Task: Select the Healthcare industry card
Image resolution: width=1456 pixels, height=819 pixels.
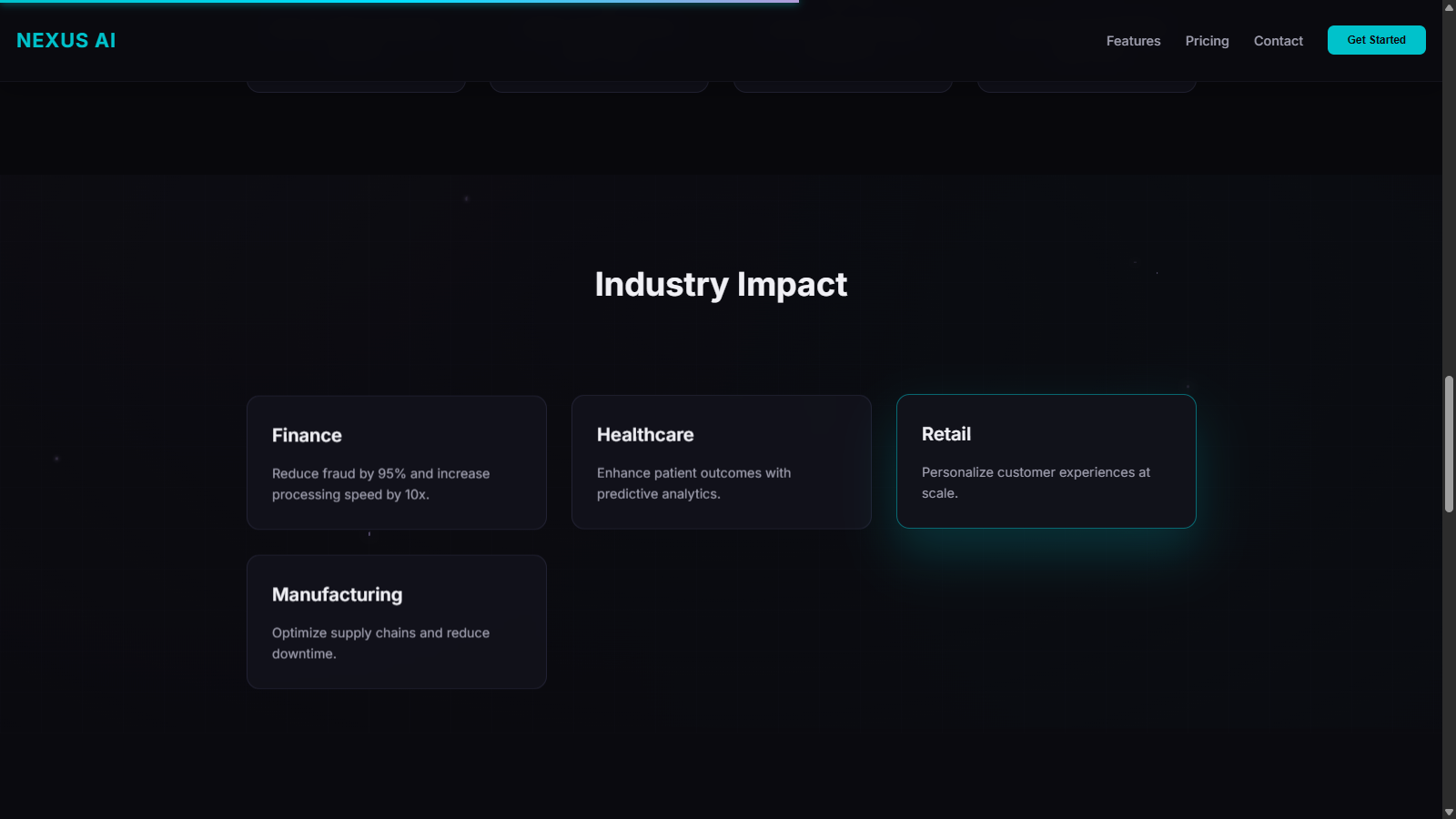Action: (721, 462)
